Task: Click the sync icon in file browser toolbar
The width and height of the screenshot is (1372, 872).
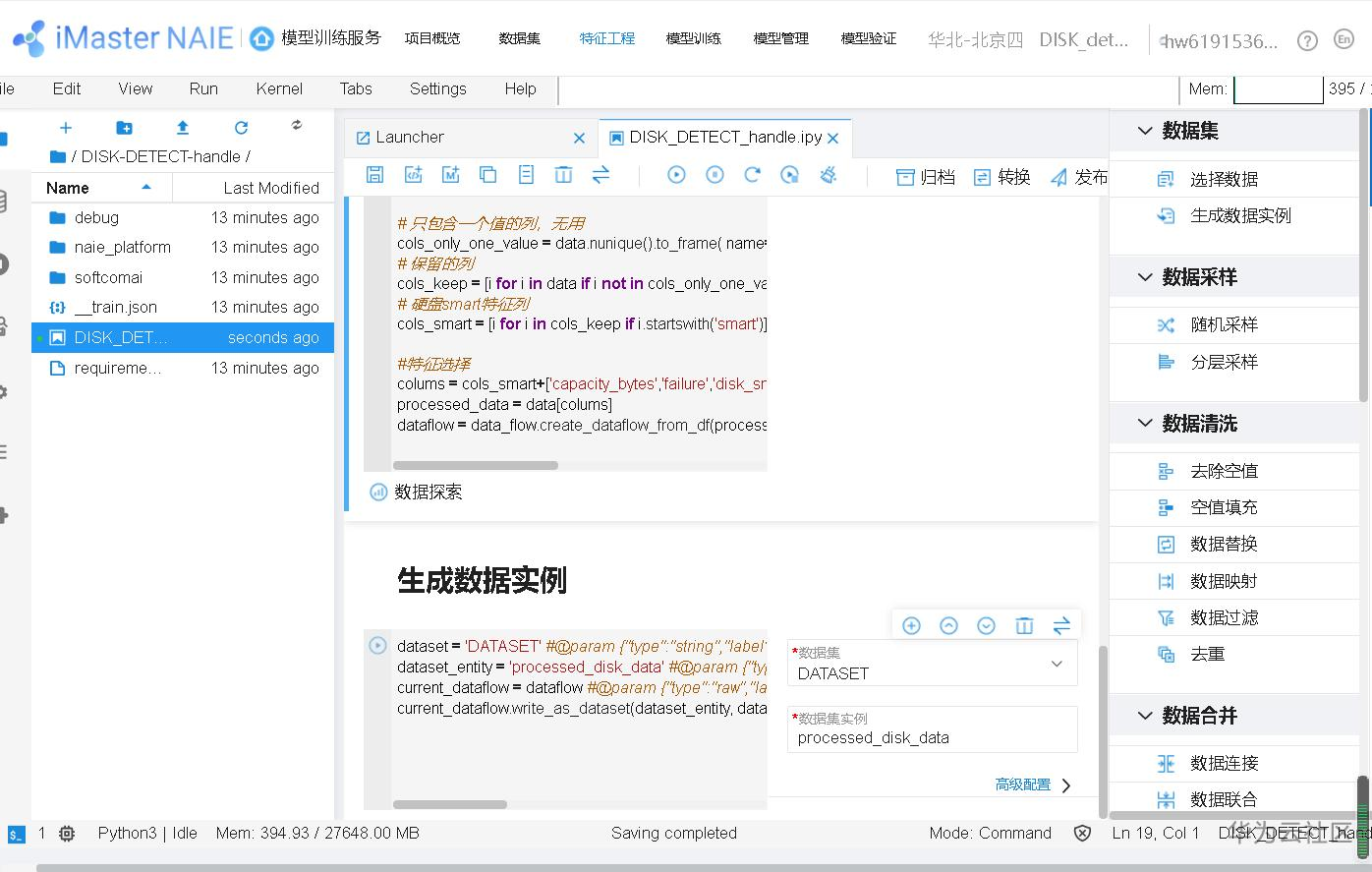Action: [x=297, y=125]
